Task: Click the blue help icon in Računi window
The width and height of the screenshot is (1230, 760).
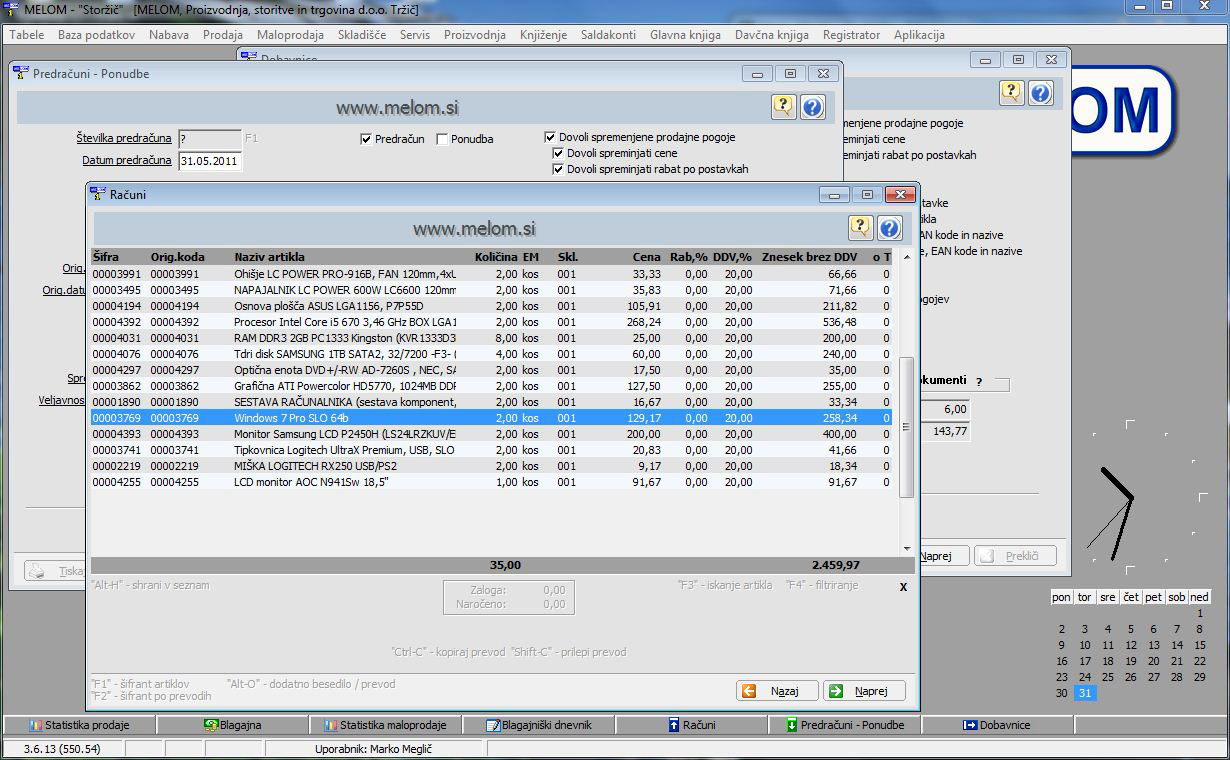Action: [889, 228]
